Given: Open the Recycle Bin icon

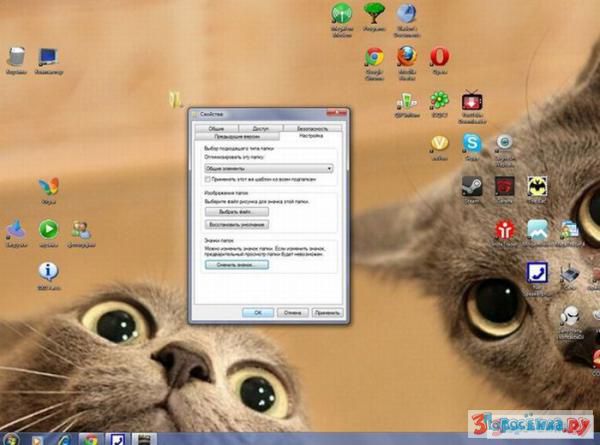Looking at the screenshot, I should pyautogui.click(x=16, y=58).
